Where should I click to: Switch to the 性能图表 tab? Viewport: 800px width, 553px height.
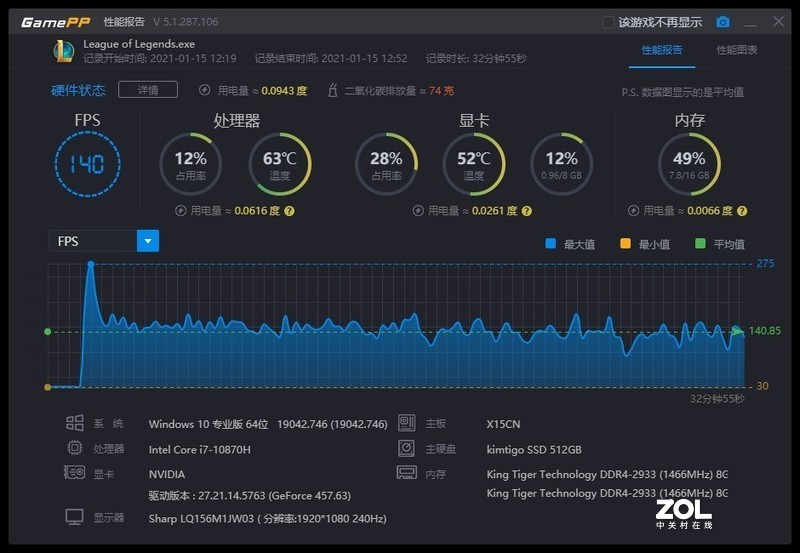pyautogui.click(x=737, y=50)
